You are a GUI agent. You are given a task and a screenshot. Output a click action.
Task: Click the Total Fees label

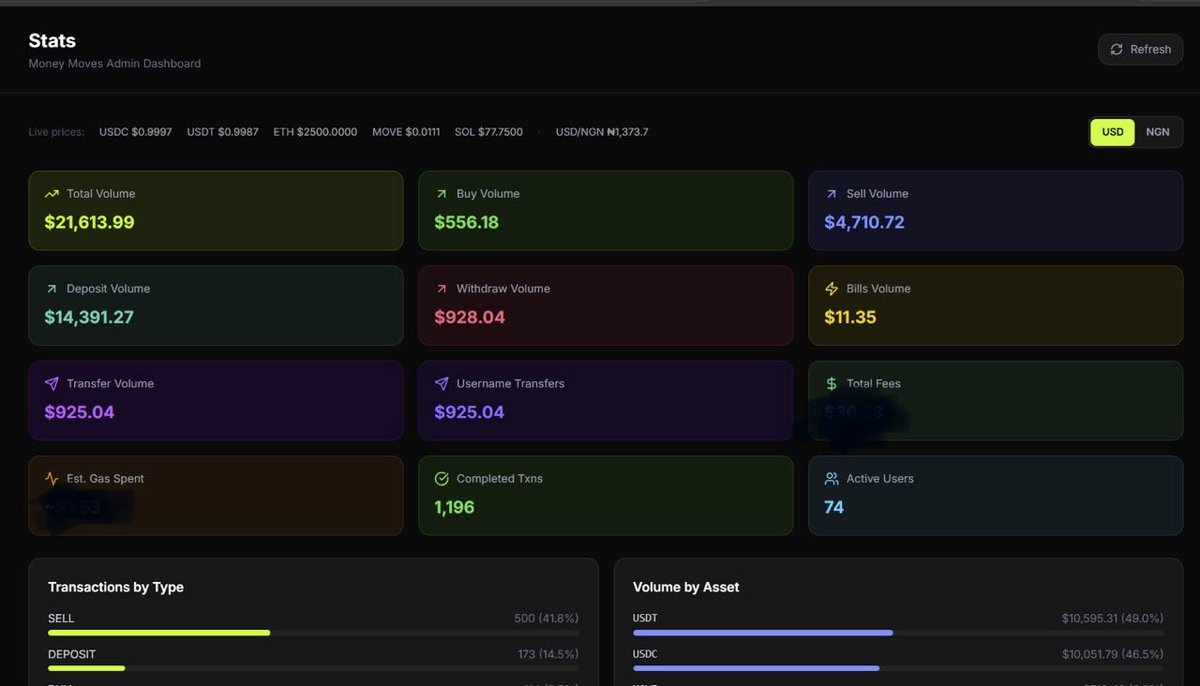tap(874, 384)
